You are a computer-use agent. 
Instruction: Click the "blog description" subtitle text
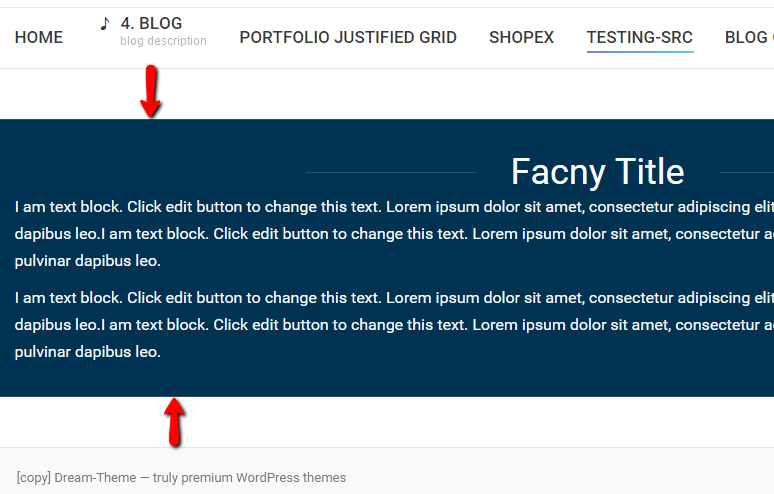(x=163, y=42)
